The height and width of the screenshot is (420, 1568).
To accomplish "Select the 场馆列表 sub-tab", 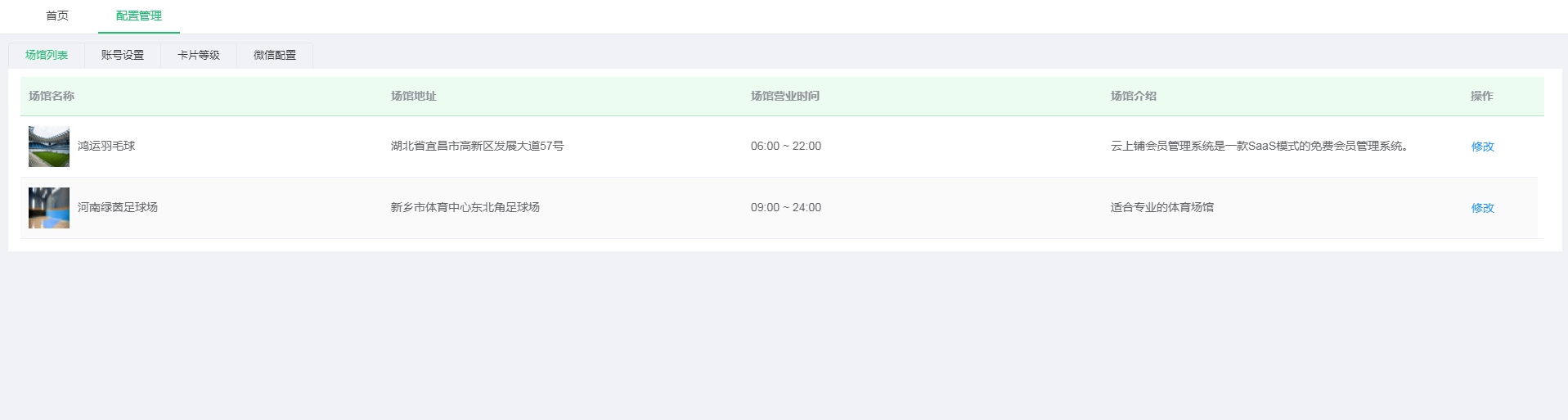I will [47, 55].
